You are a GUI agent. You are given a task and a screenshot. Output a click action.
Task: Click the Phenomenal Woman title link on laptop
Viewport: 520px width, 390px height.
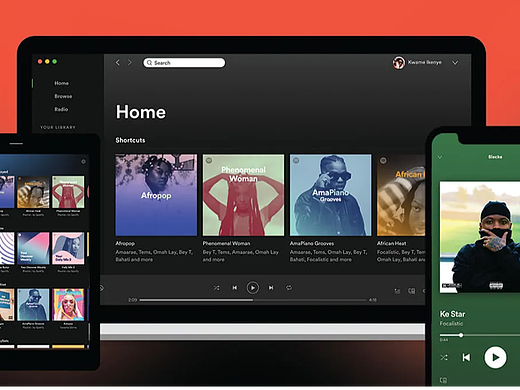tap(226, 243)
